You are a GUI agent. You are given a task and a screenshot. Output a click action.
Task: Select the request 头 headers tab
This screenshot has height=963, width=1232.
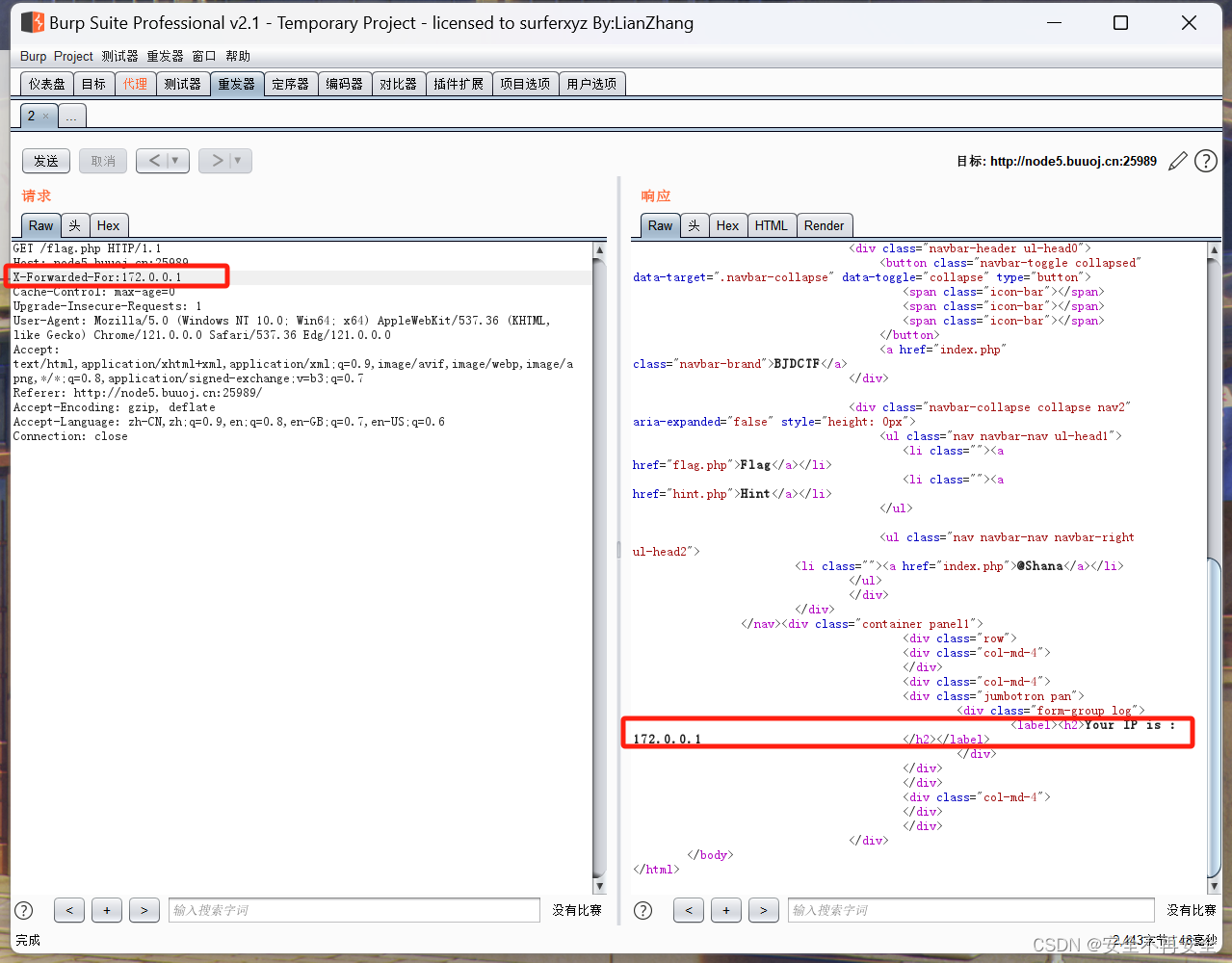coord(75,225)
